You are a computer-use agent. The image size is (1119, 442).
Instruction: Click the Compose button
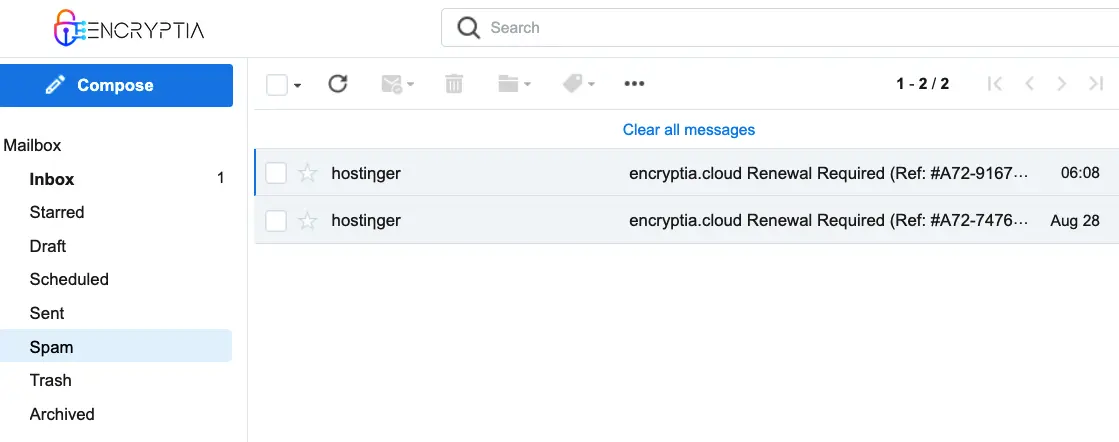(116, 85)
